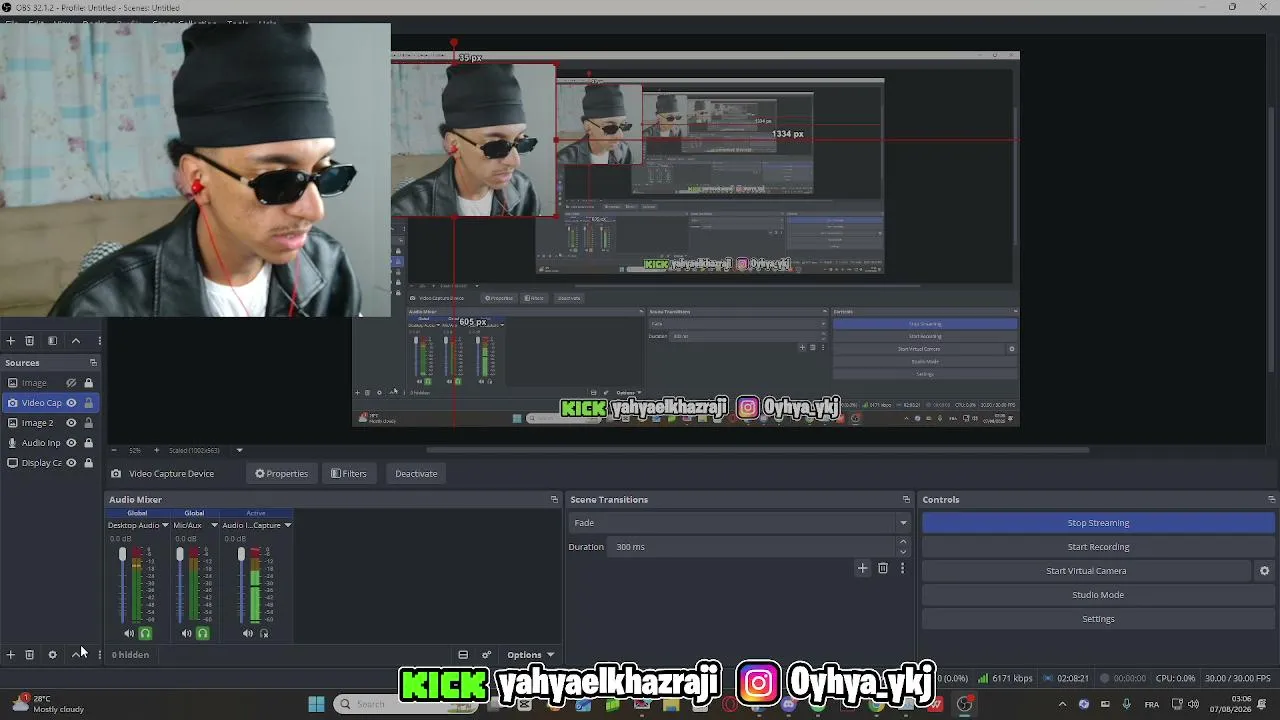Add a new scene with the plus icon above Sources
Screen dimensions: 1280x720
pyautogui.click(x=11, y=341)
